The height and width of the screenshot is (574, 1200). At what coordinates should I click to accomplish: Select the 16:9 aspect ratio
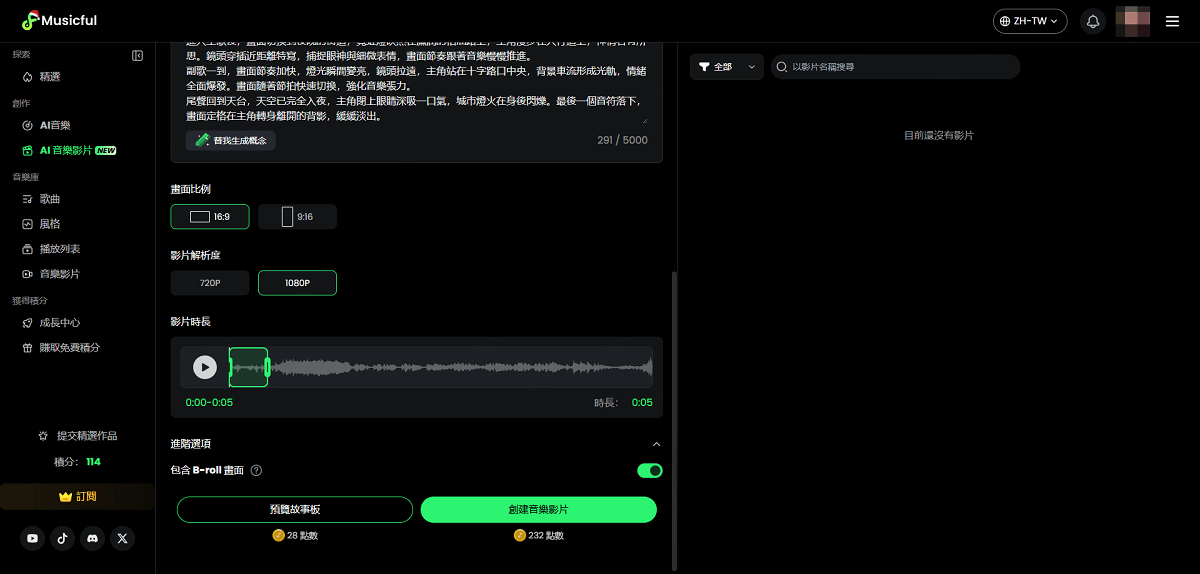pyautogui.click(x=210, y=216)
